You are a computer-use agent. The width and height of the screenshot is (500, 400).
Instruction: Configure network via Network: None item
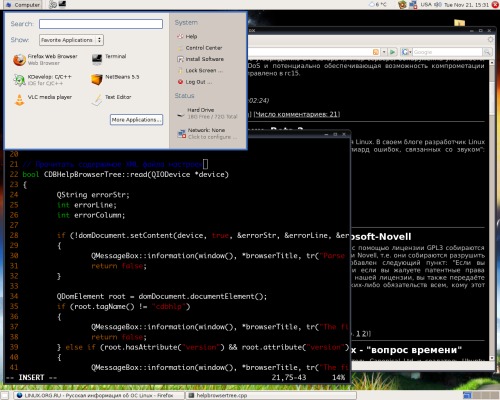(x=207, y=133)
